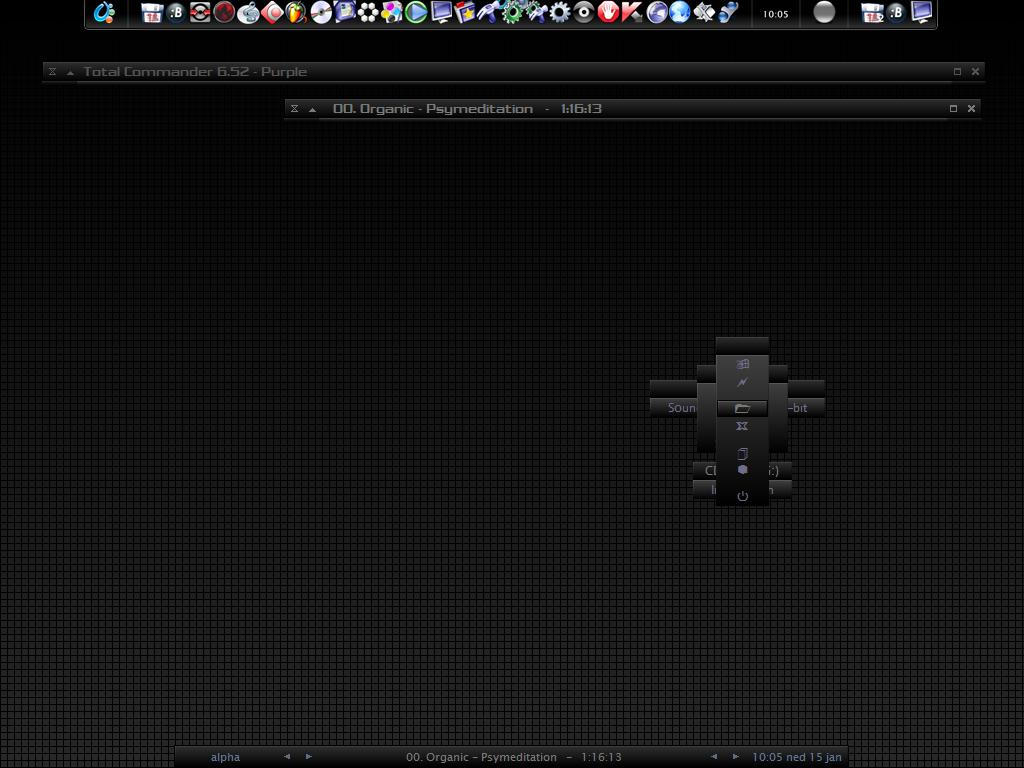Click left arrow before the bottom date
This screenshot has height=768, width=1024.
(x=713, y=757)
